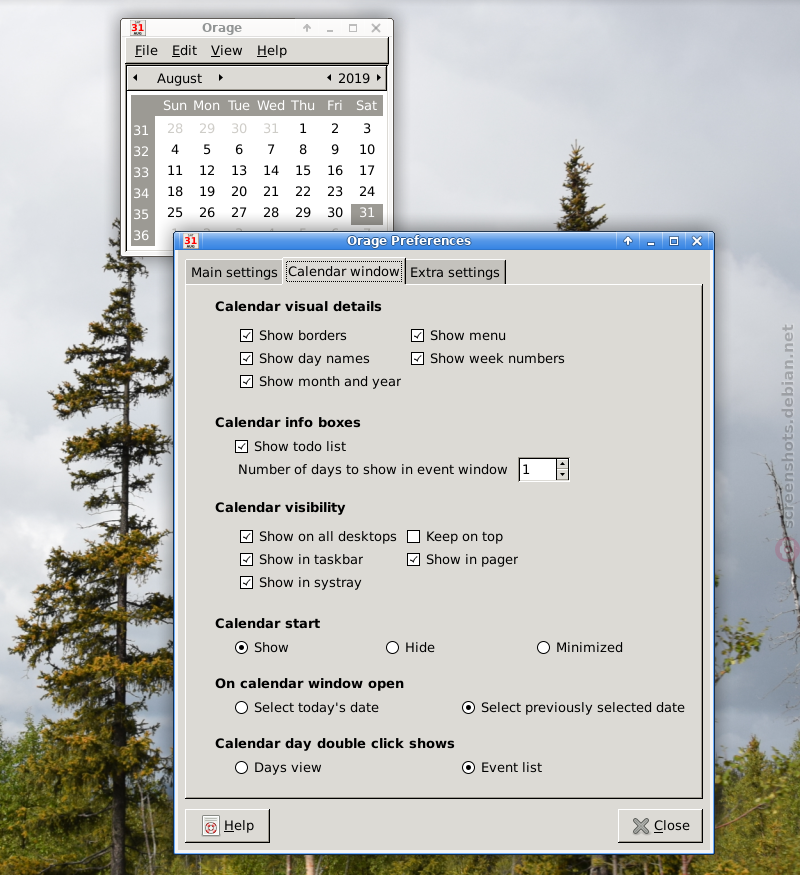Select July 28 in the calendar

175,129
